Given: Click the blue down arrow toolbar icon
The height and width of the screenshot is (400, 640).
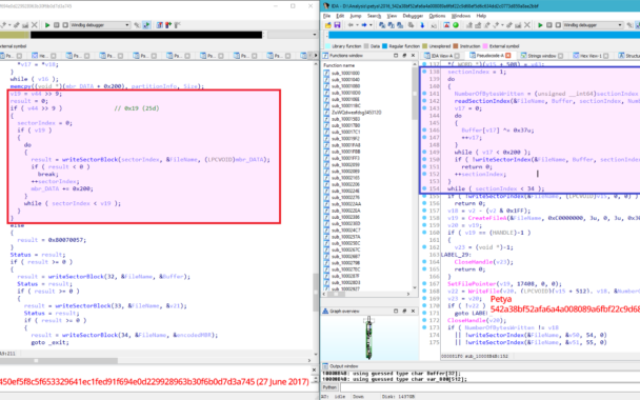Looking at the screenshot, I should coord(422,25).
